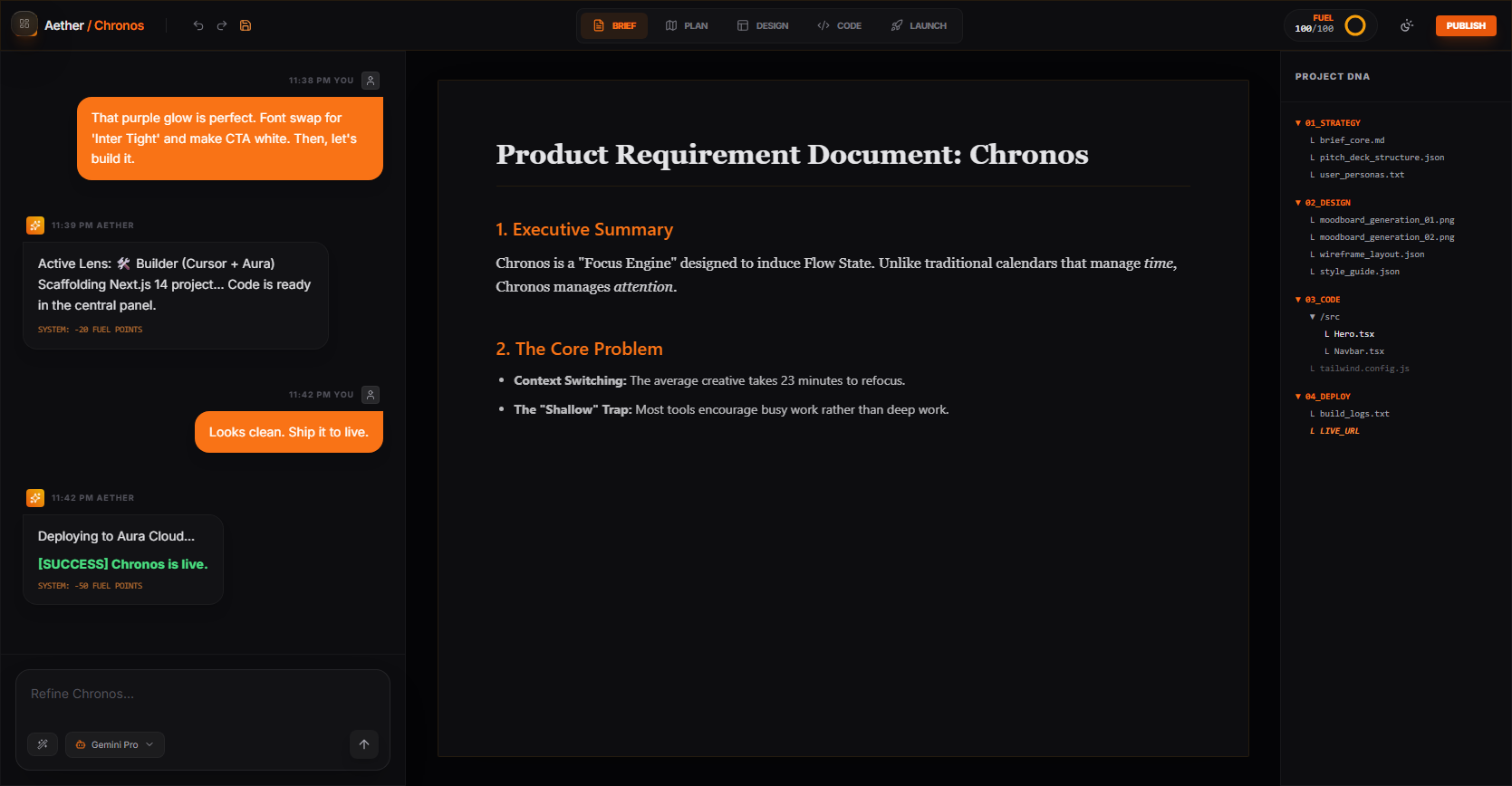
Task: Select style_guide.json in 02_DESIGN
Action: click(x=1359, y=272)
